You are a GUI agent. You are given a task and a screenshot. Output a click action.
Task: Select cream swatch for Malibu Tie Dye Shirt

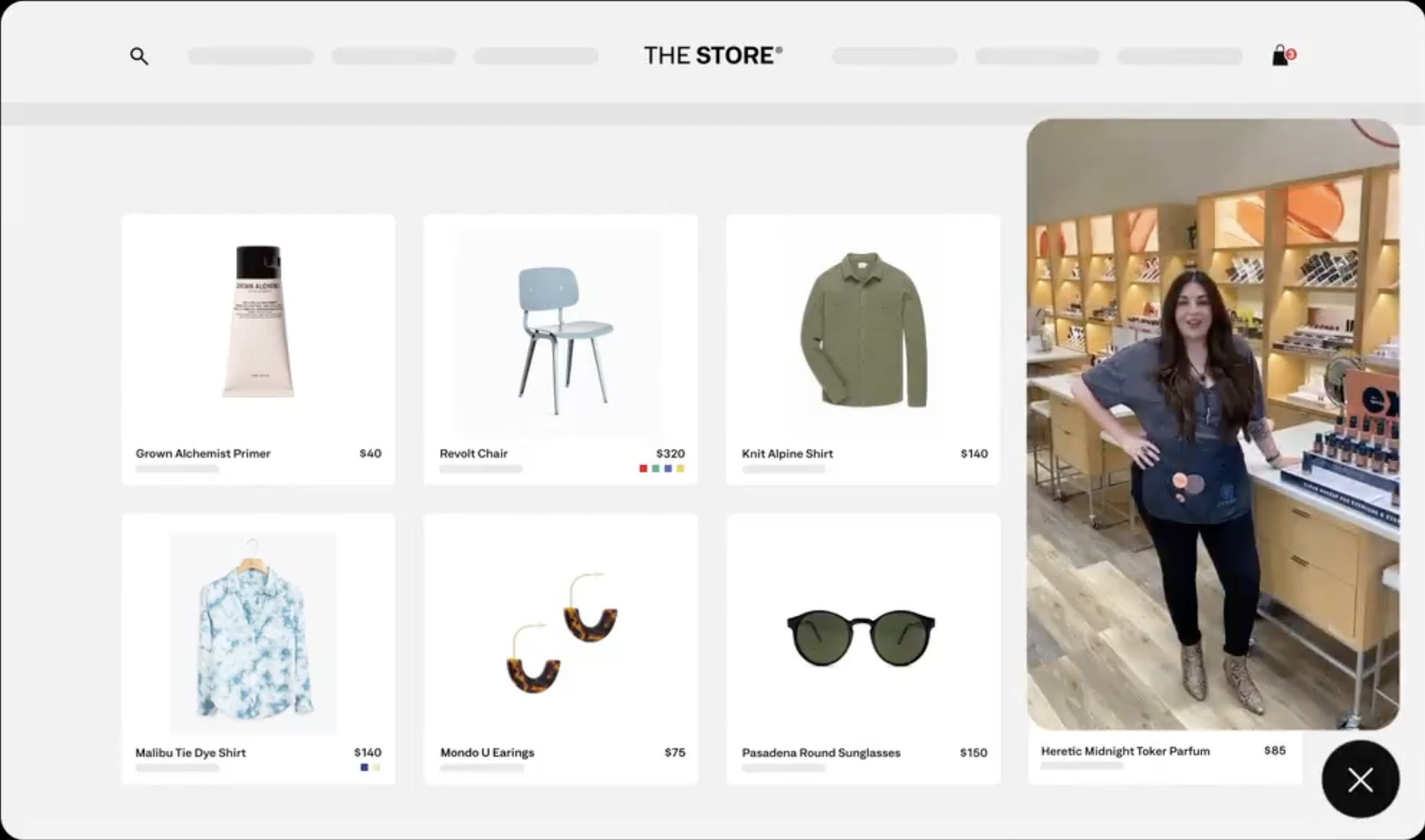(377, 768)
